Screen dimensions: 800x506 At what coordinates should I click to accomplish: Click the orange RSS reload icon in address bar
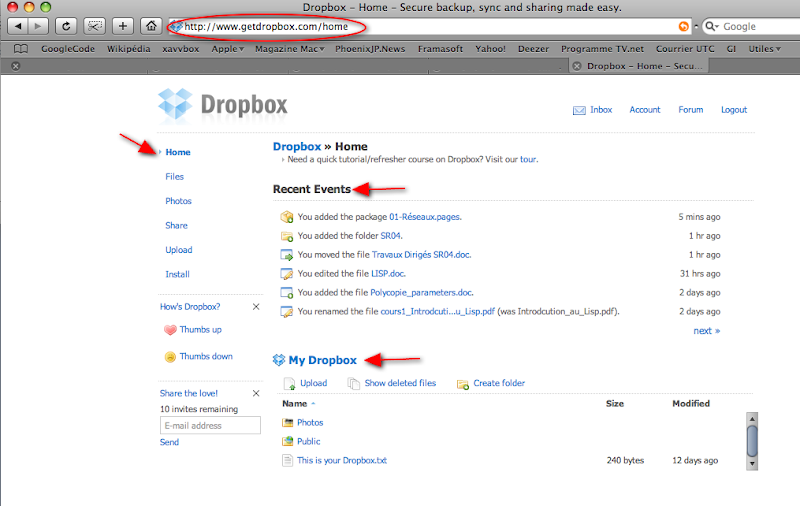pyautogui.click(x=683, y=27)
